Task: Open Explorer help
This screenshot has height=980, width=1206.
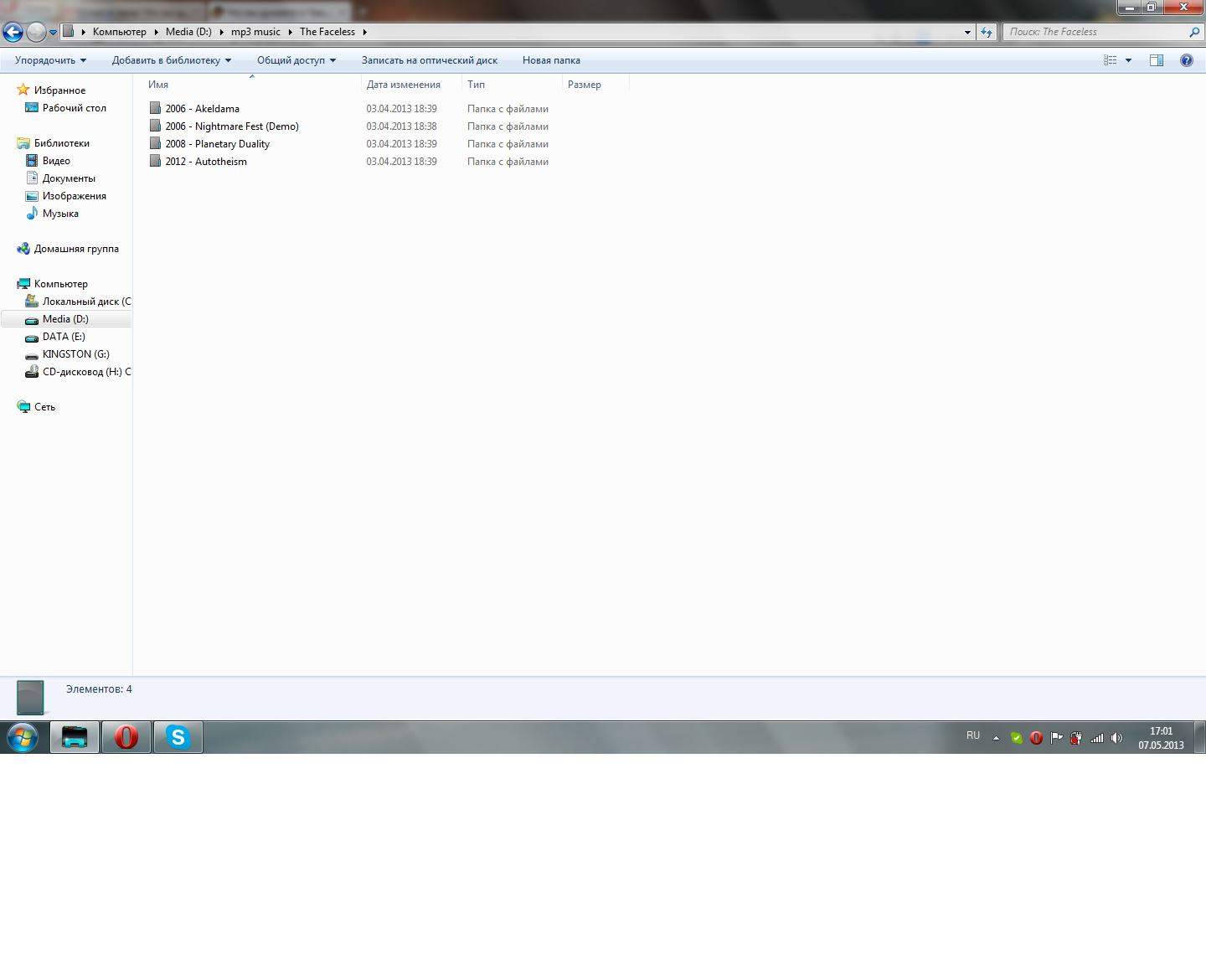Action: click(1187, 60)
